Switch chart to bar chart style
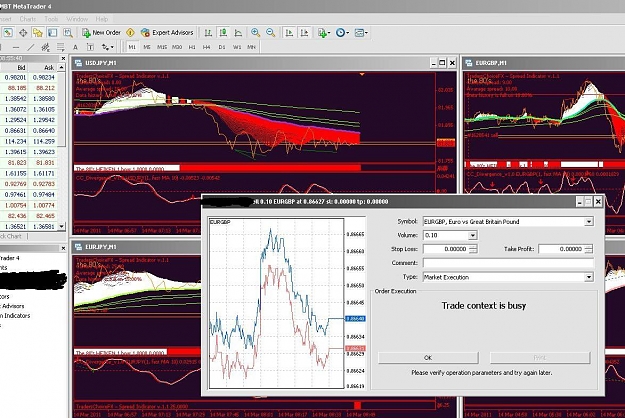625x418 pixels. coord(208,33)
